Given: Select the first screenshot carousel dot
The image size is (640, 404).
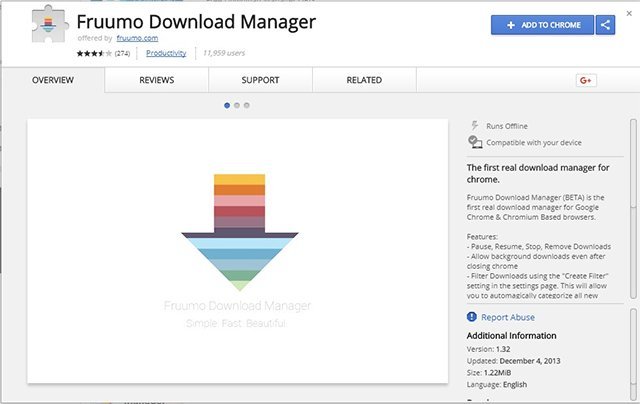Looking at the screenshot, I should point(227,105).
